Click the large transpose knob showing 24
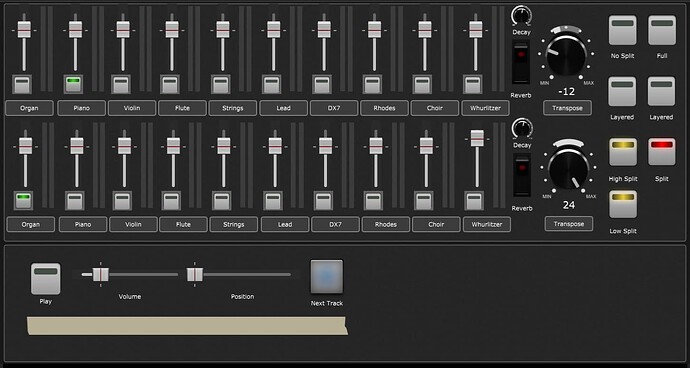The height and width of the screenshot is (368, 690). pos(569,169)
